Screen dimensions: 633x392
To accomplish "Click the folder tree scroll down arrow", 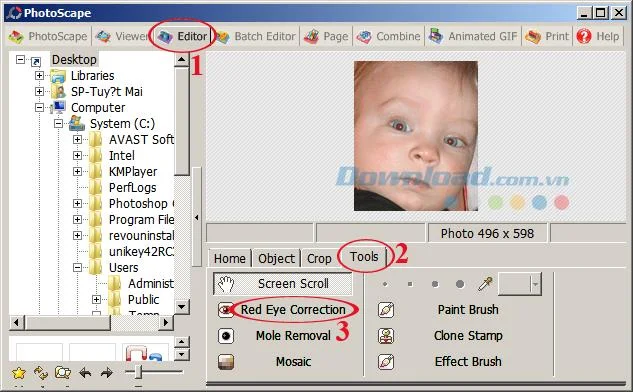I will (x=182, y=307).
